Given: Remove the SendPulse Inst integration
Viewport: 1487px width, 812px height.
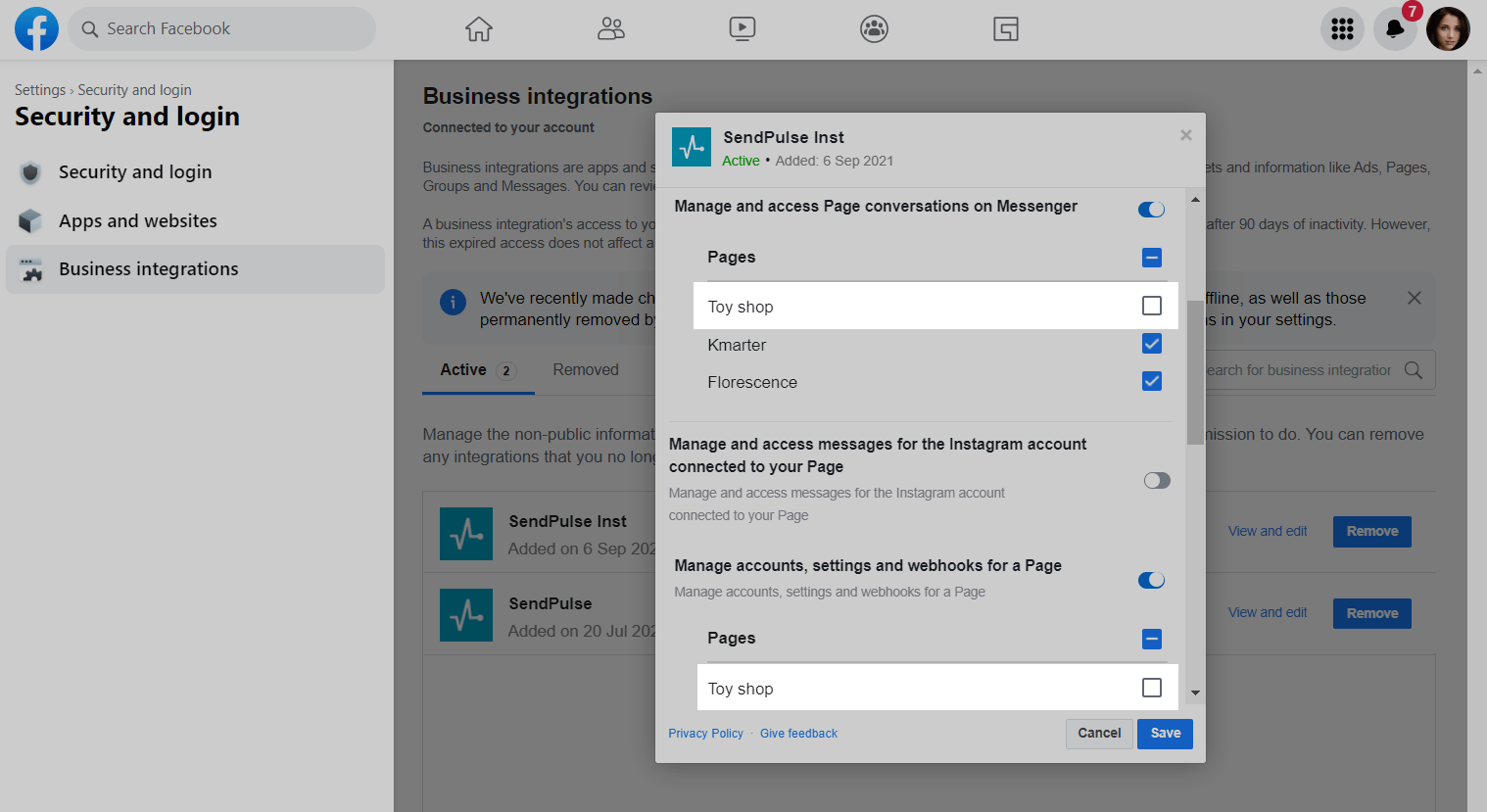Looking at the screenshot, I should point(1372,532).
